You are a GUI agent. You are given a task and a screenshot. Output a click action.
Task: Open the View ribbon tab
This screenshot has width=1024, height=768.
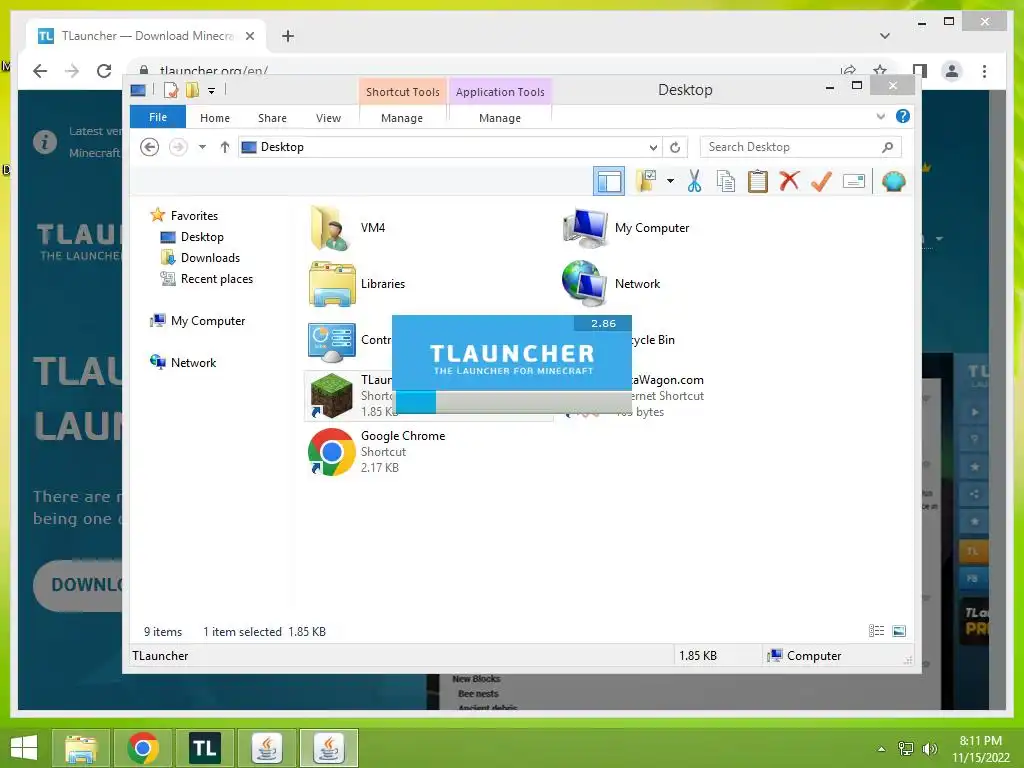pos(328,118)
